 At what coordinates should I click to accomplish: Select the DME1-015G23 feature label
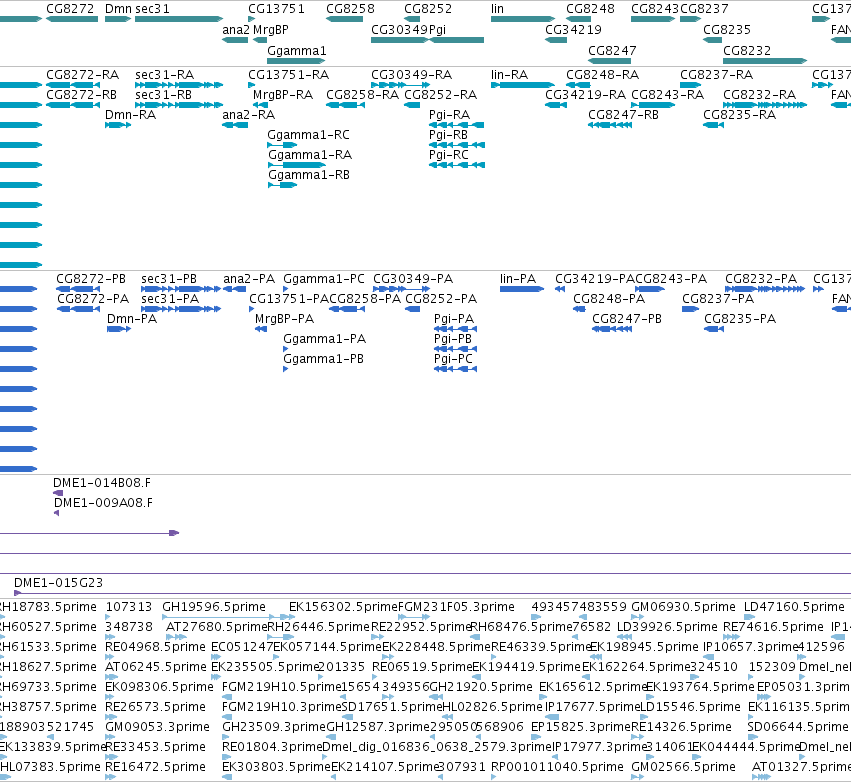[58, 582]
